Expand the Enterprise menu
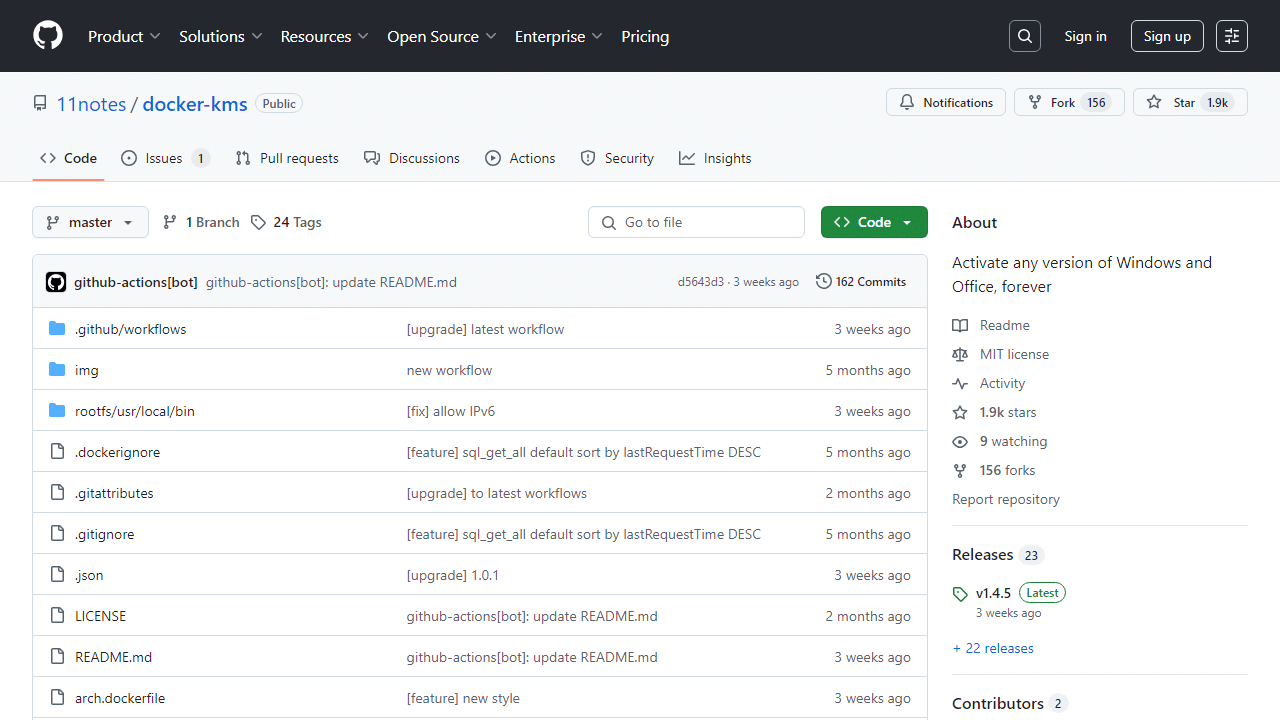Image resolution: width=1280 pixels, height=720 pixels. click(x=559, y=36)
